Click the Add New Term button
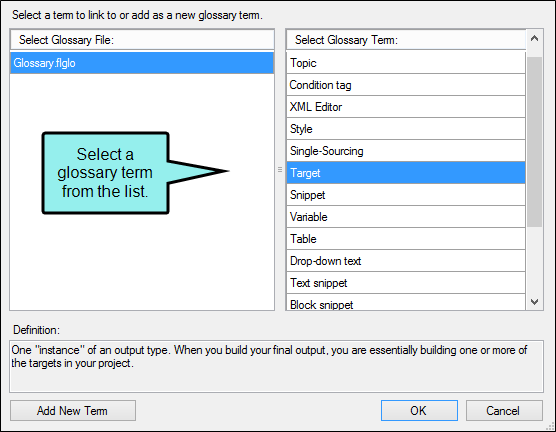This screenshot has height=432, width=556. (x=73, y=411)
